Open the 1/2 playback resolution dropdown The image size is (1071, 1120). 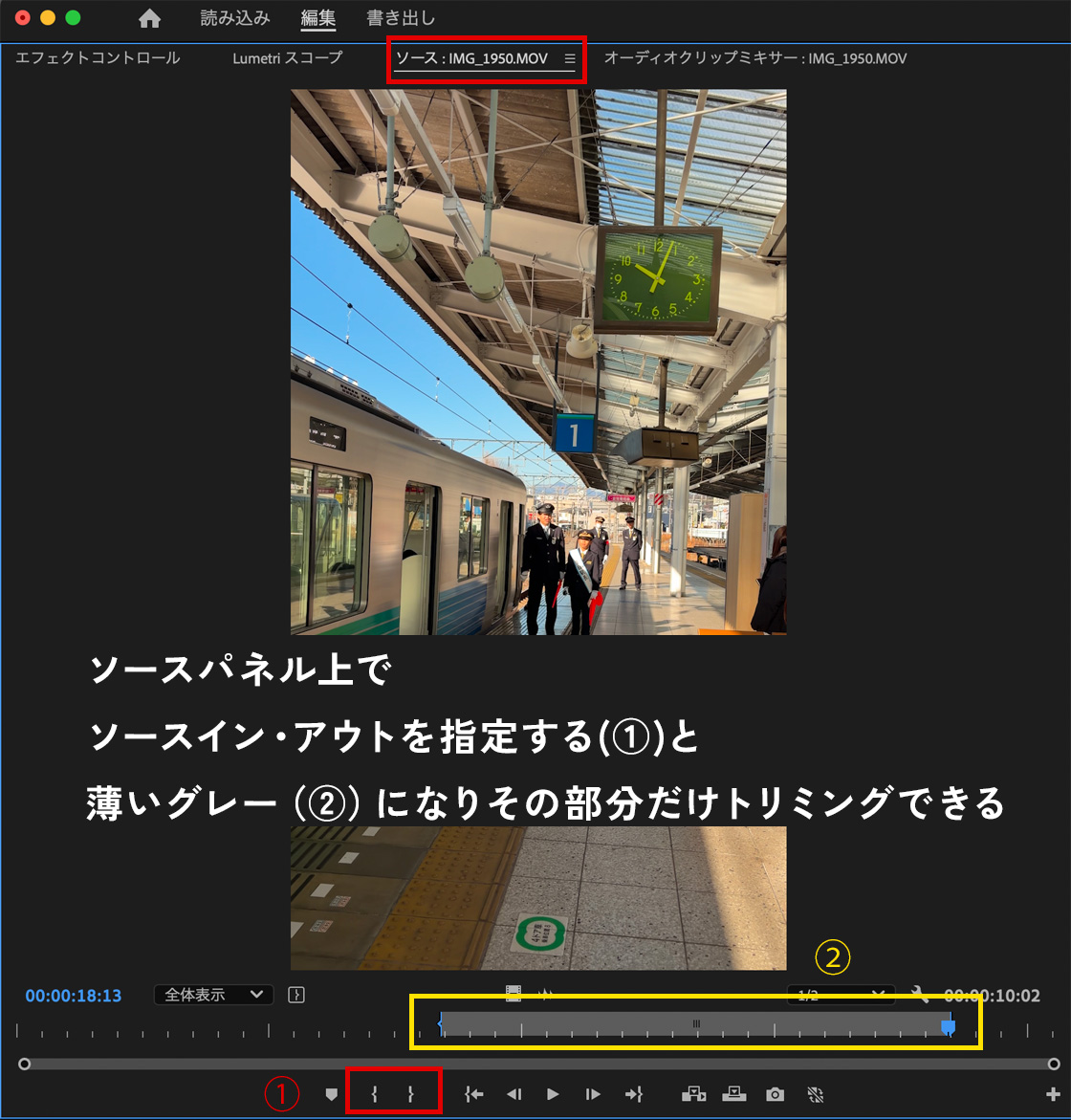point(841,995)
